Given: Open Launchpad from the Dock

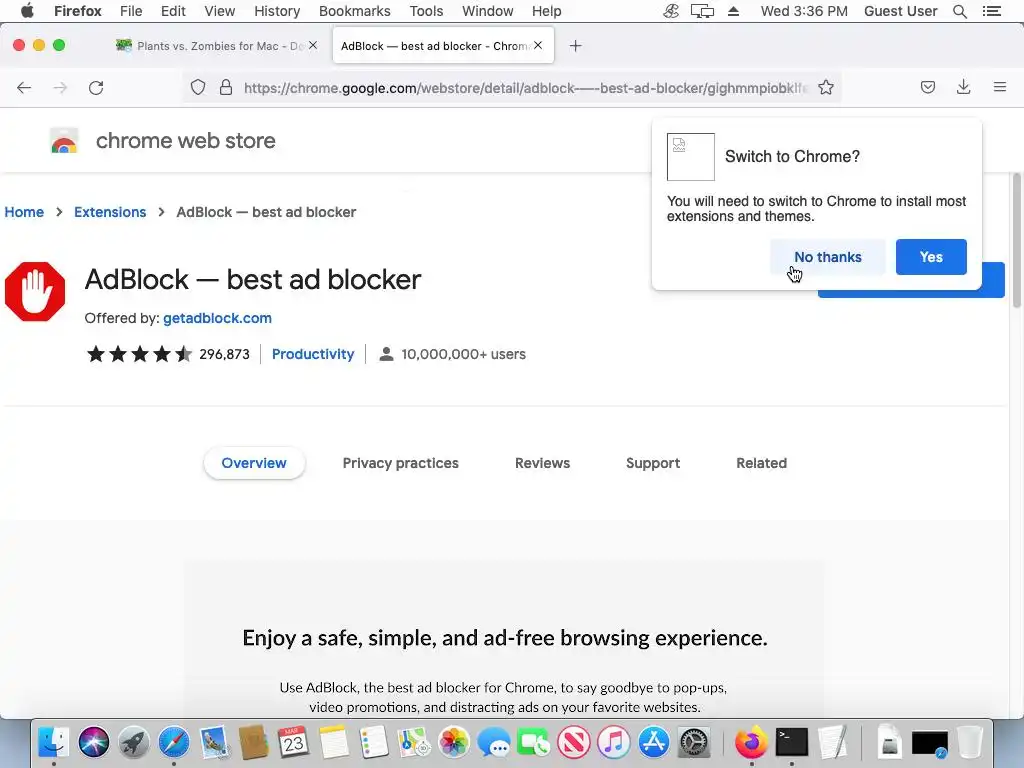Looking at the screenshot, I should pos(133,743).
